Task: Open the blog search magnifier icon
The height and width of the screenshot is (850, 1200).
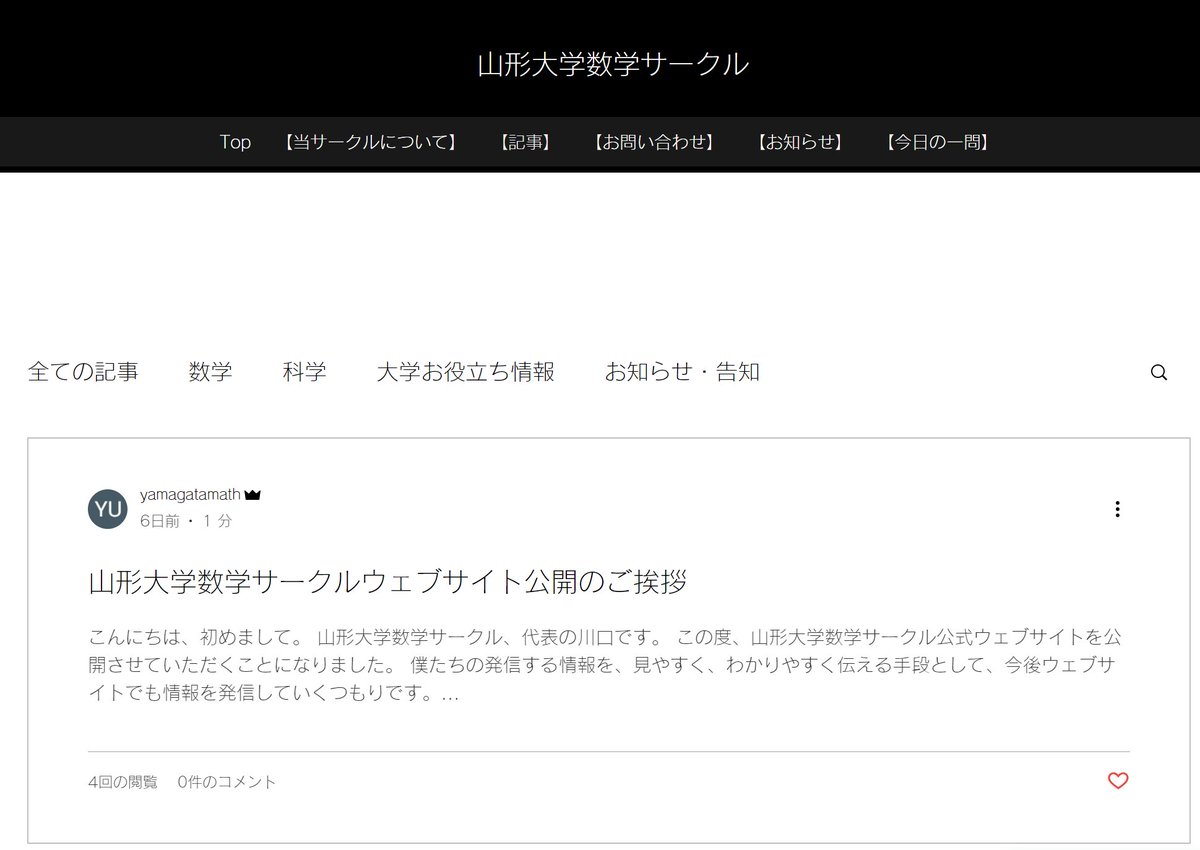Action: (x=1159, y=372)
